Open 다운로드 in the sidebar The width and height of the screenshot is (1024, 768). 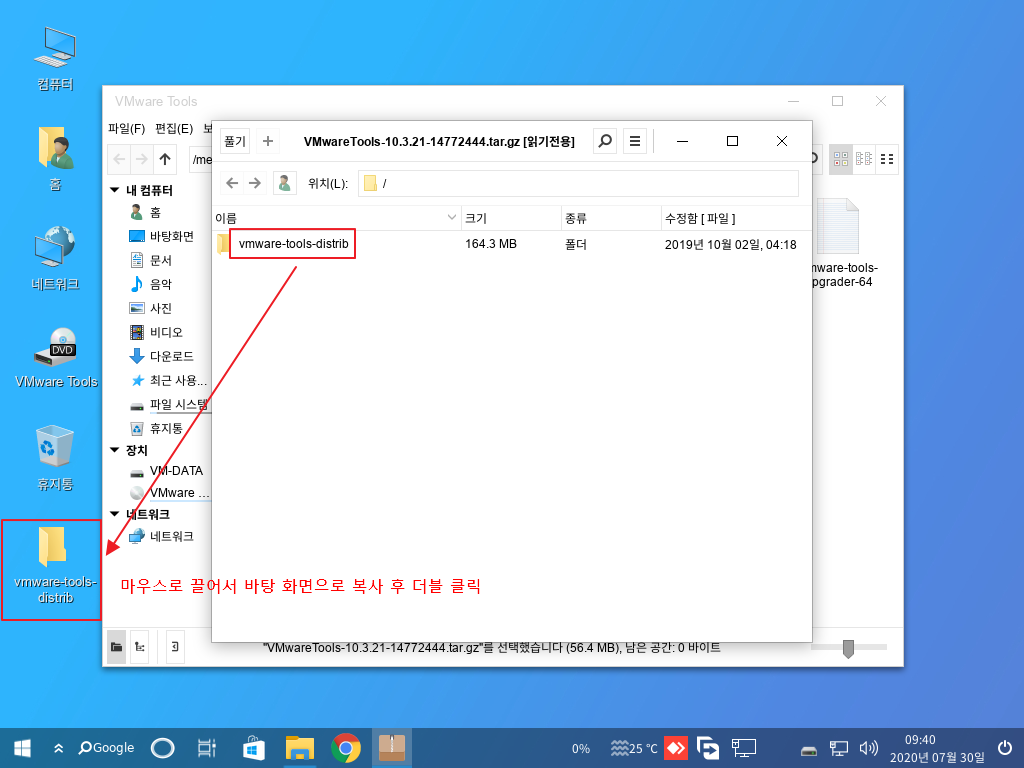[x=161, y=356]
